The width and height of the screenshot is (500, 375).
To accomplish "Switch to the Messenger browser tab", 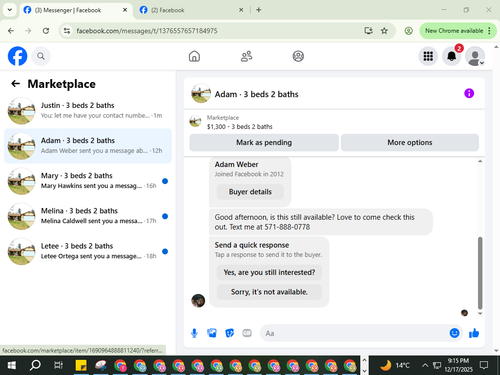I will (75, 10).
